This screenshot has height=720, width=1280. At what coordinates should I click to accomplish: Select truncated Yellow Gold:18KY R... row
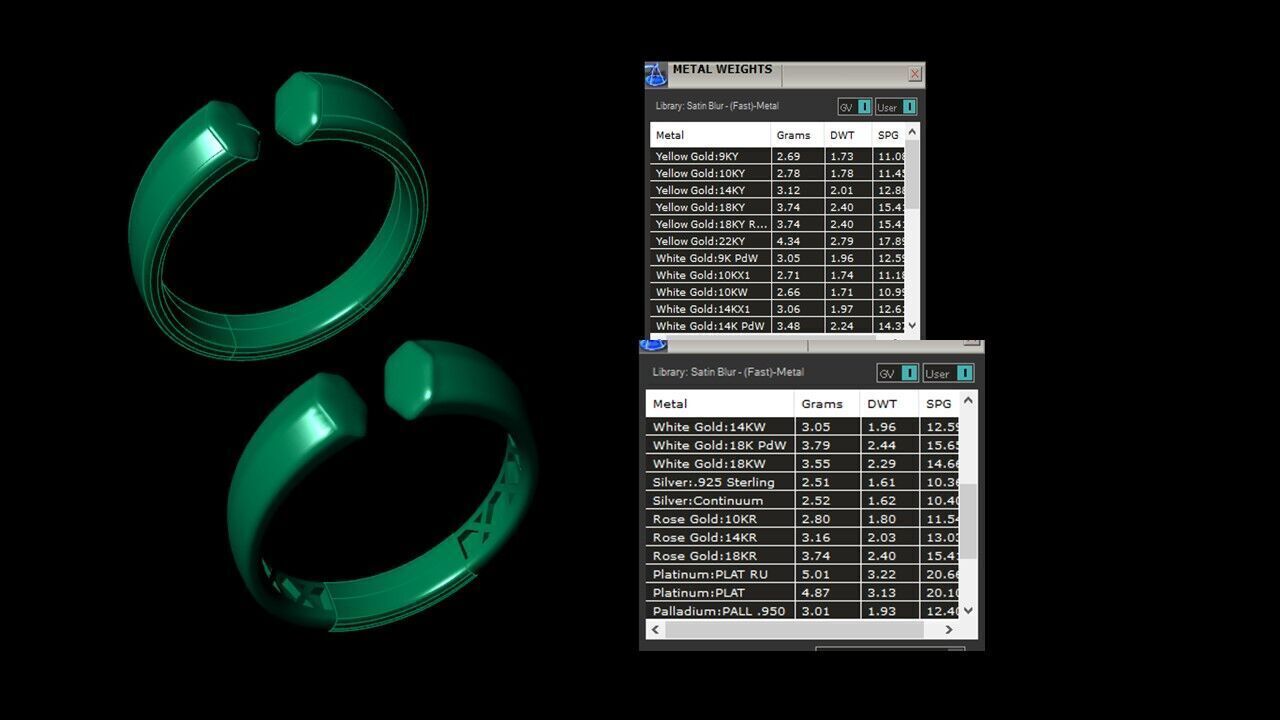coord(777,225)
